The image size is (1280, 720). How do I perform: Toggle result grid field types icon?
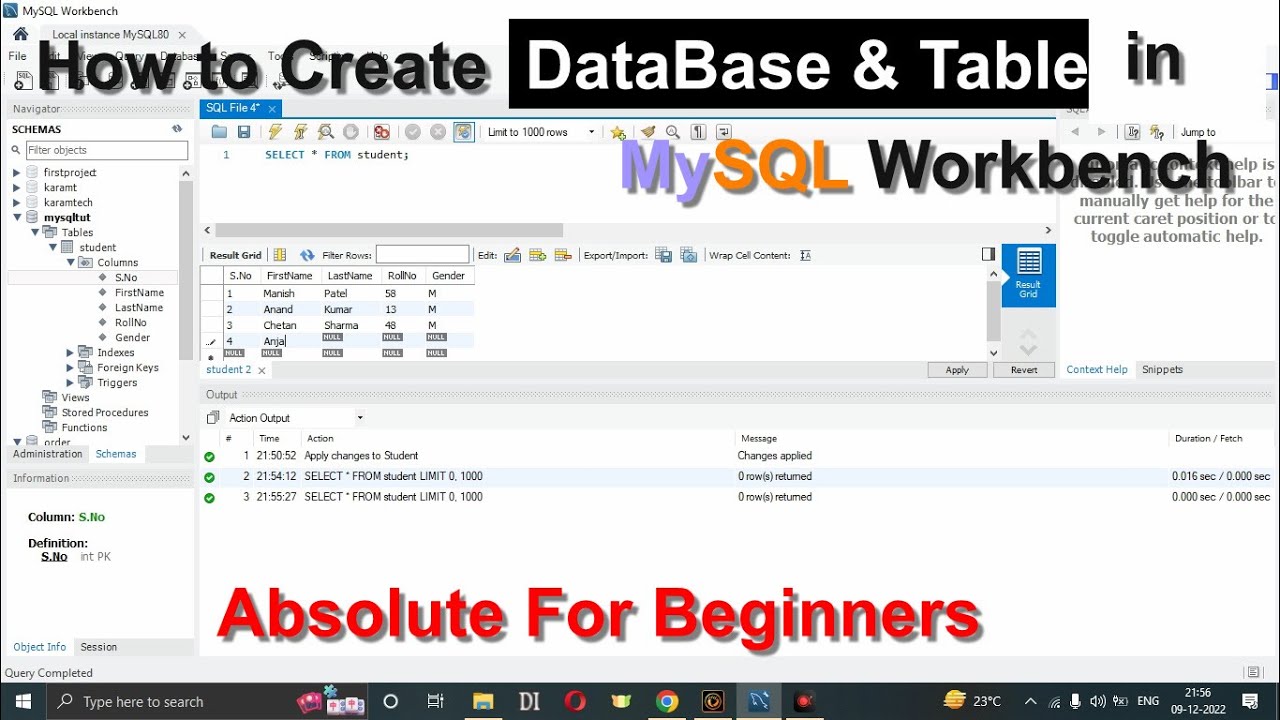point(280,255)
